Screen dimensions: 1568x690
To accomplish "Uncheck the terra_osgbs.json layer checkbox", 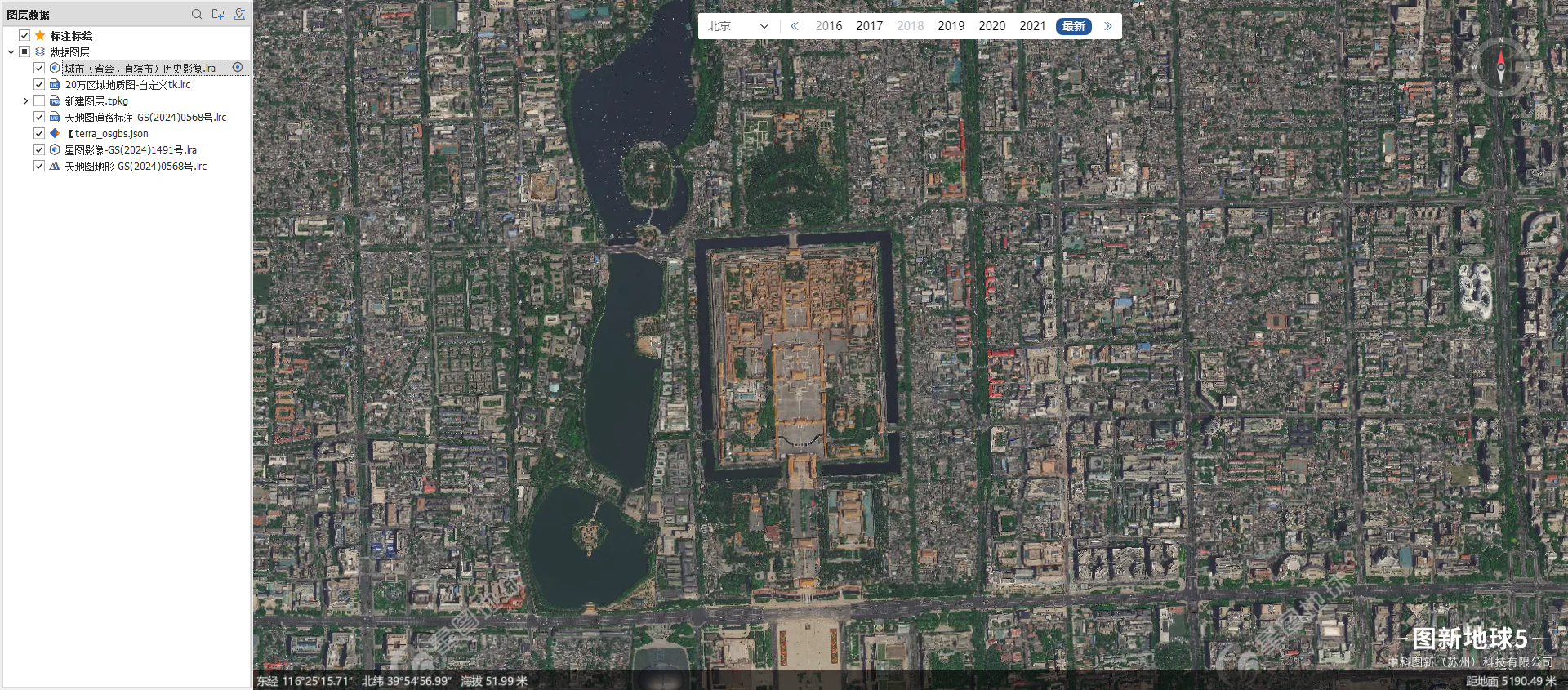I will [x=39, y=133].
